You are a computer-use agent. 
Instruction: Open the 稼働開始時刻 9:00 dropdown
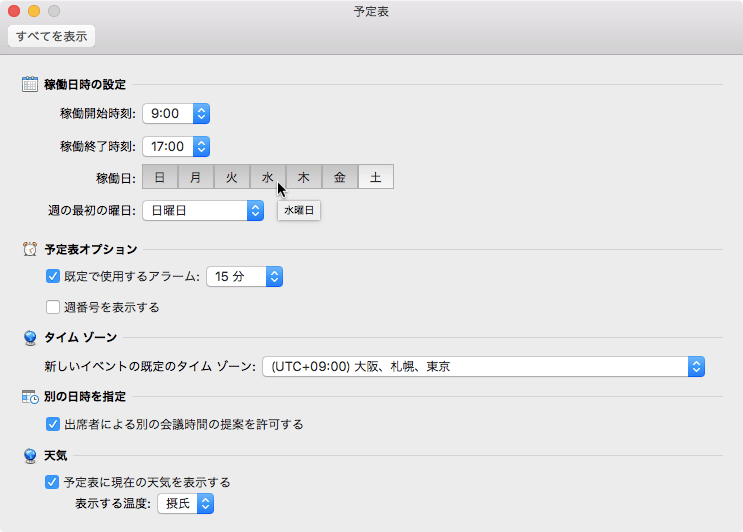tap(176, 114)
